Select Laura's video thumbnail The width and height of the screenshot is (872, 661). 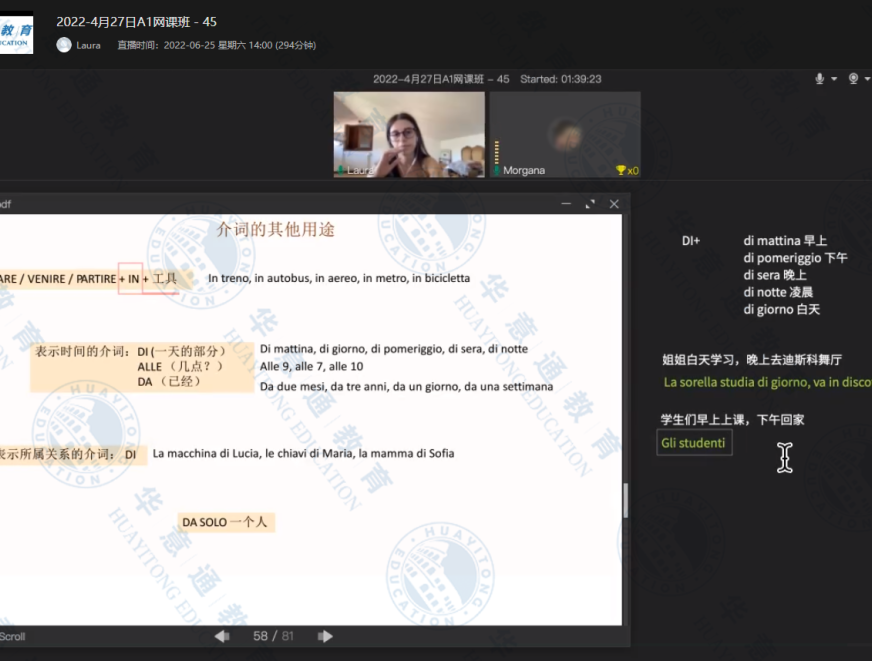tap(408, 132)
